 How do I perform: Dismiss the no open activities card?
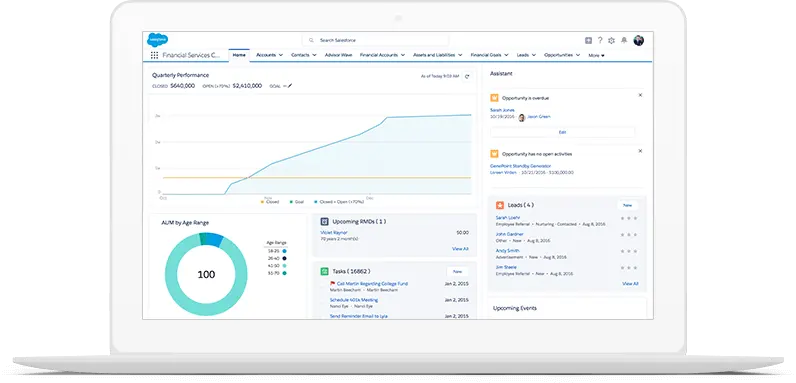[640, 151]
